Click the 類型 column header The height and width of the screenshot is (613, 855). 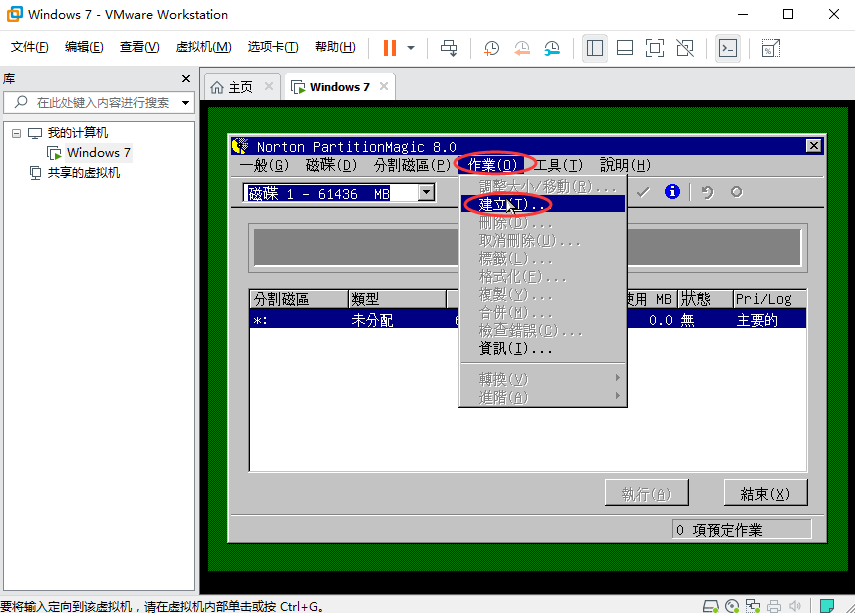397,299
